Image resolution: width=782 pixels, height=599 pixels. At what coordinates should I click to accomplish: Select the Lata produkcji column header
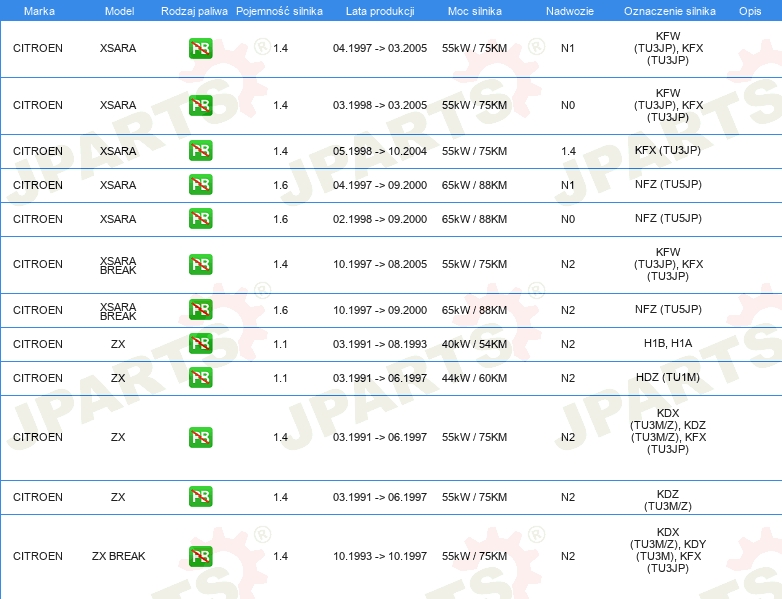380,11
